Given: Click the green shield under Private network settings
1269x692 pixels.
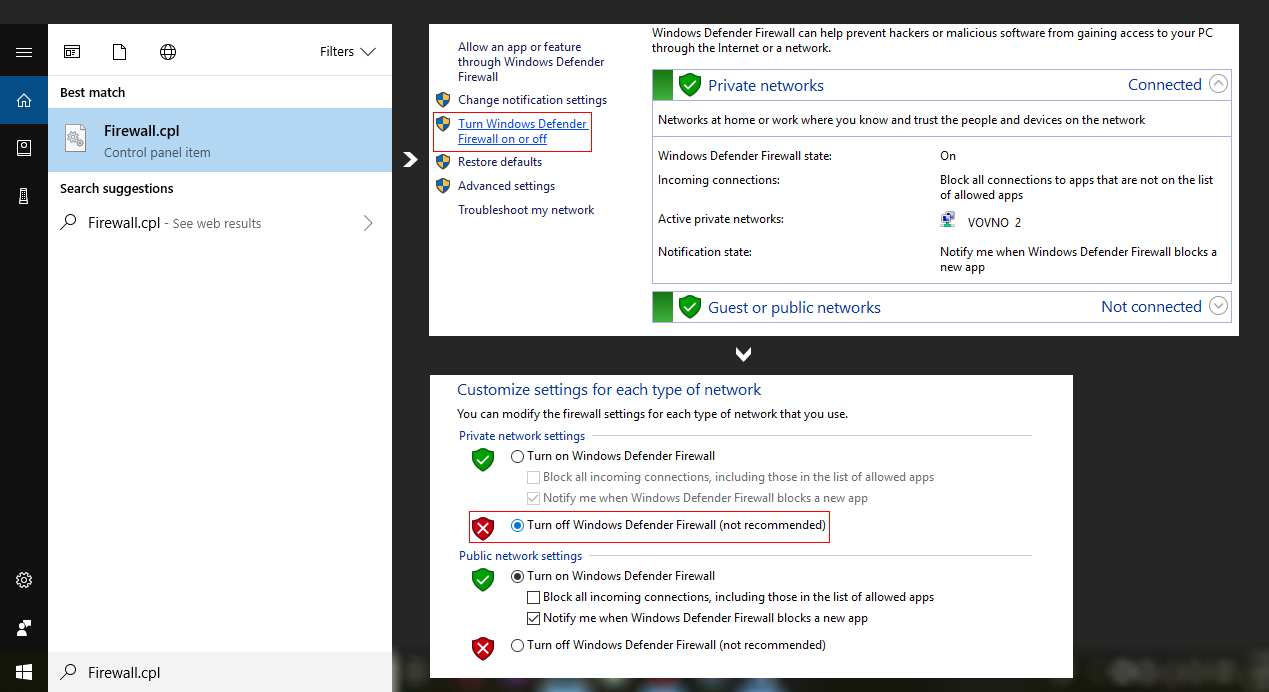Looking at the screenshot, I should click(x=483, y=460).
